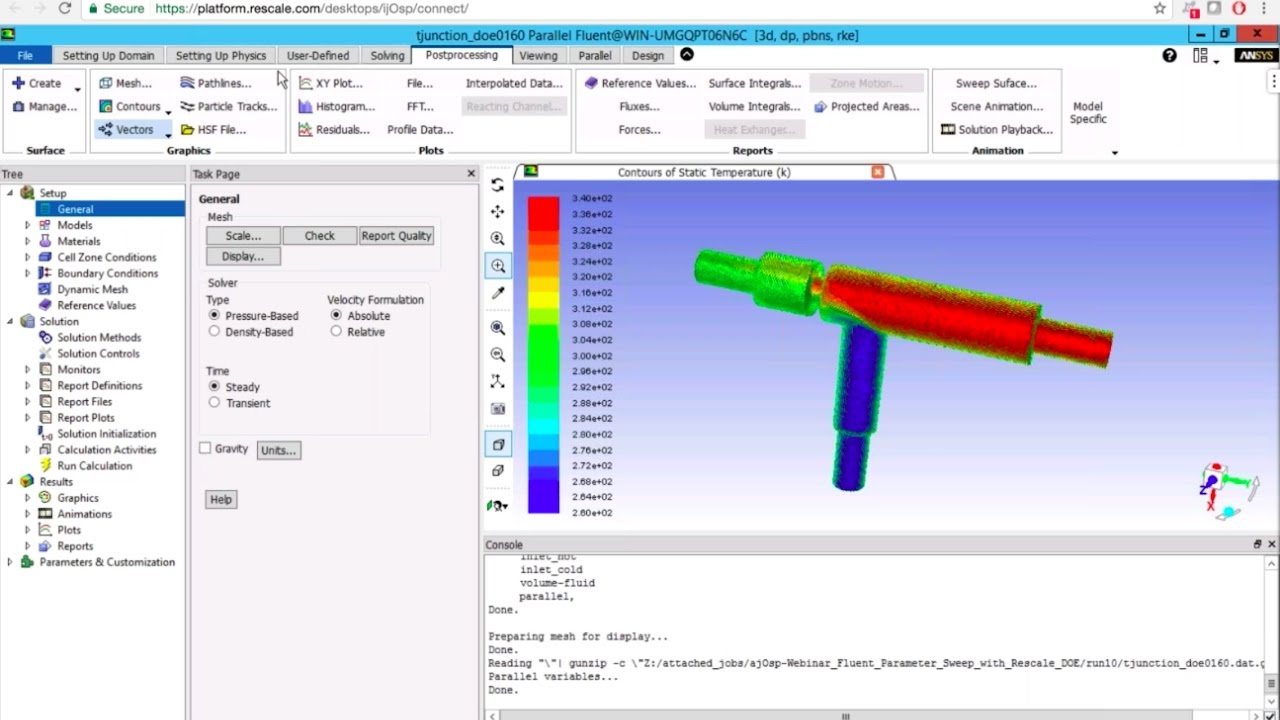The image size is (1280, 720).
Task: Open the Mesh display graphics tool
Action: tap(125, 83)
